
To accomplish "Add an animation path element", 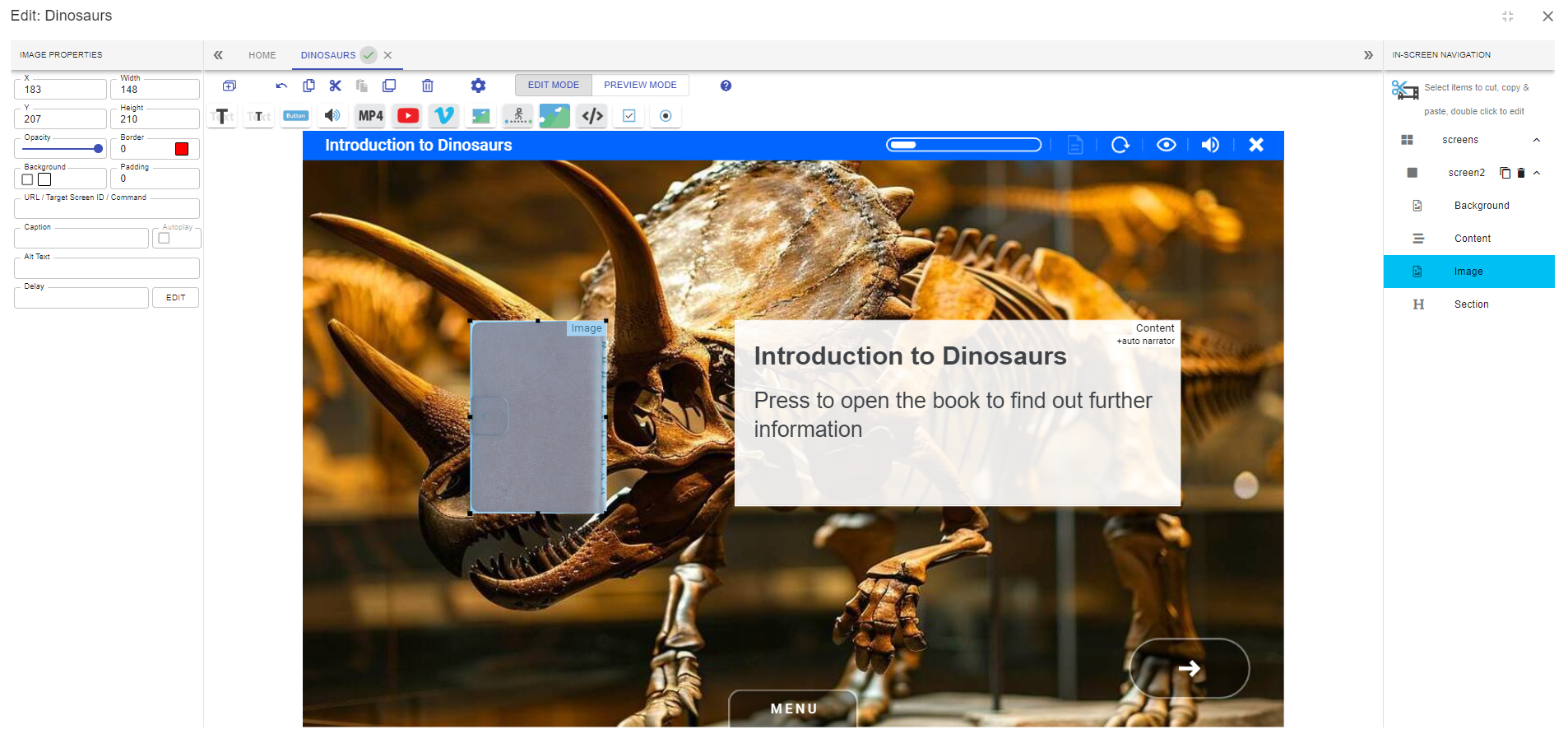I will 517,116.
